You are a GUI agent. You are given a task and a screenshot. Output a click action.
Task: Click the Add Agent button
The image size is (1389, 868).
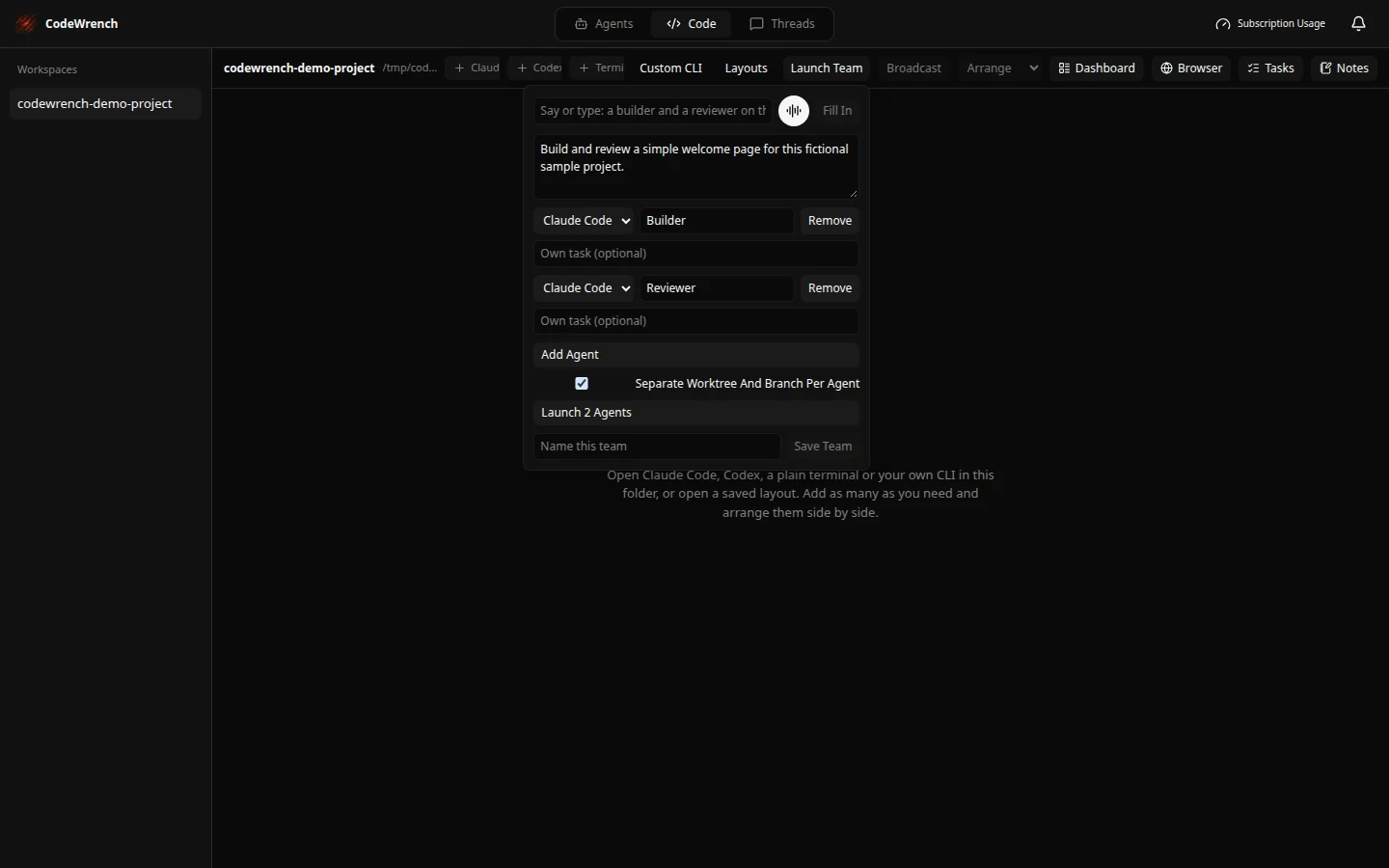(695, 355)
